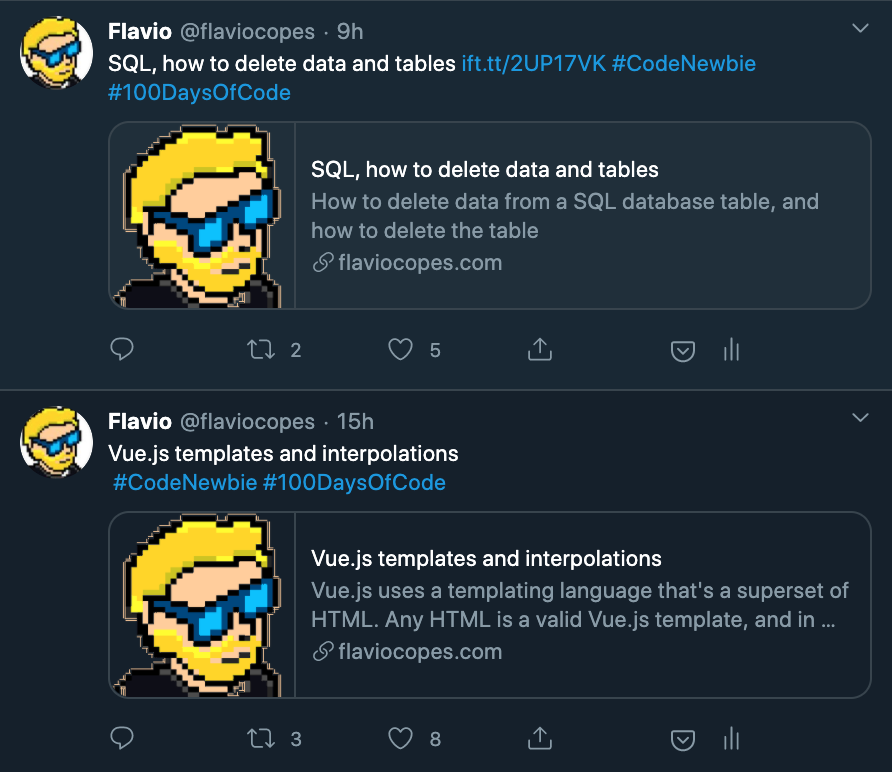Share the Vue.js templates tweet
This screenshot has height=772, width=892.
(x=539, y=738)
